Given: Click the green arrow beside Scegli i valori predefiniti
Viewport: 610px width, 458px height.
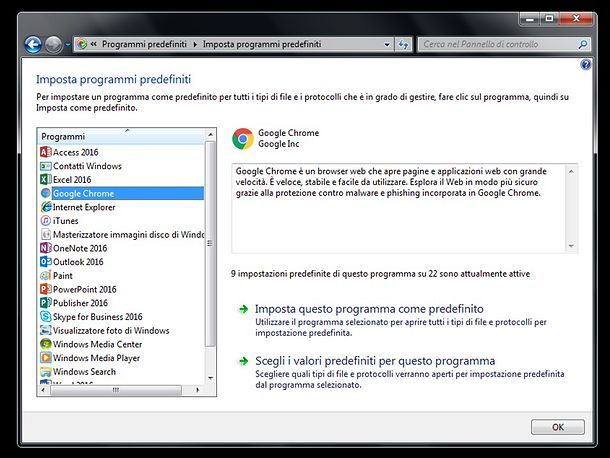Looking at the screenshot, I should (x=244, y=361).
